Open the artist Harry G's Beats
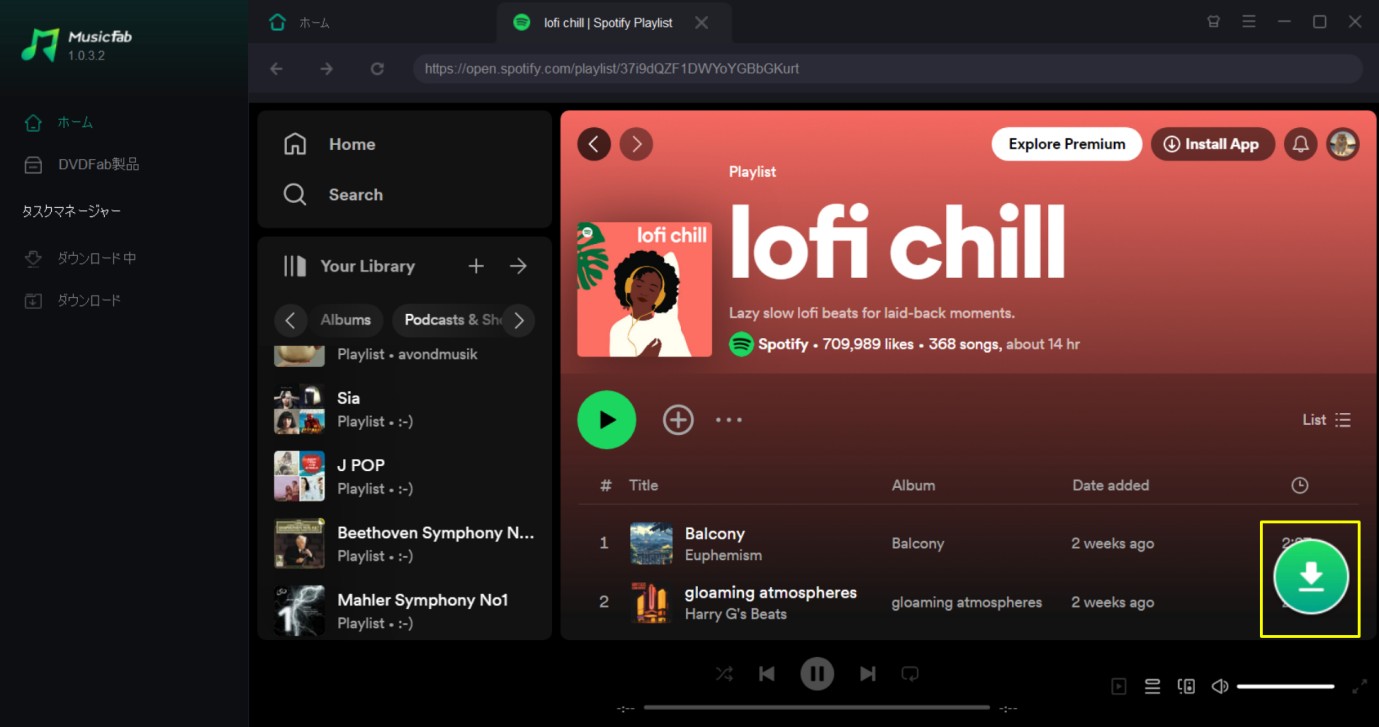Image resolution: width=1379 pixels, height=727 pixels. (735, 614)
